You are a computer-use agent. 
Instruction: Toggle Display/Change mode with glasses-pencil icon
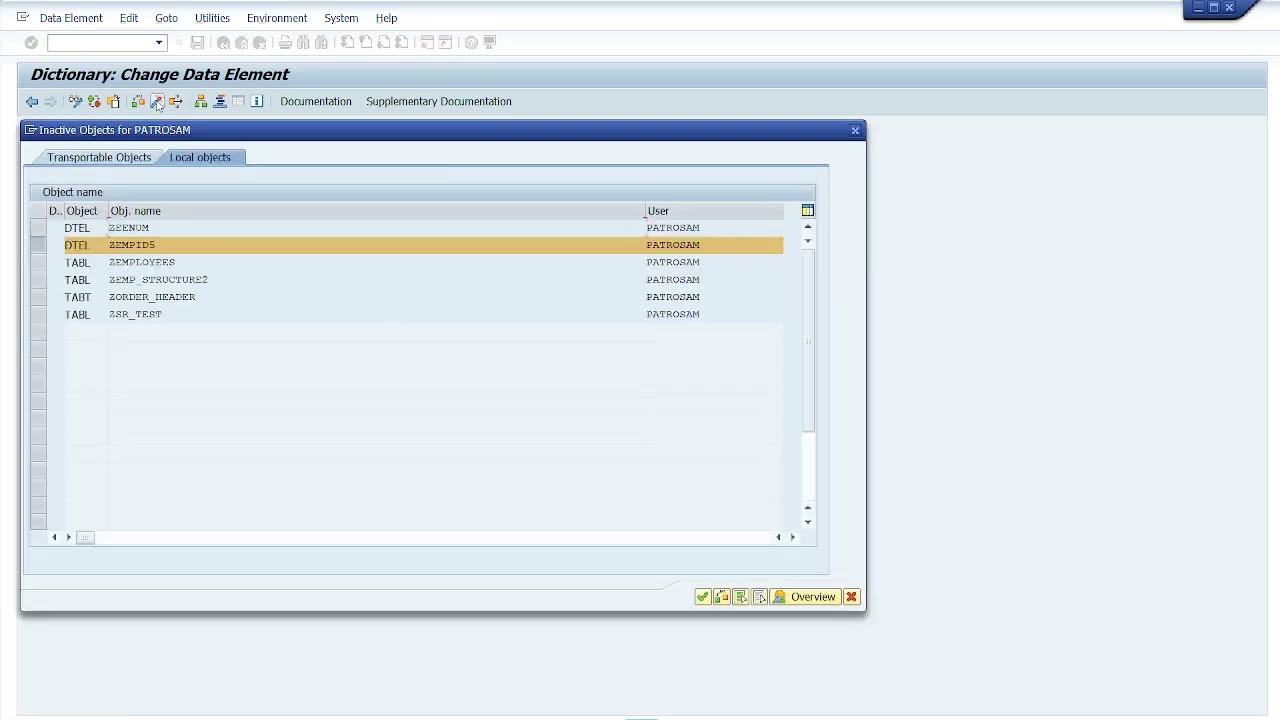[75, 101]
